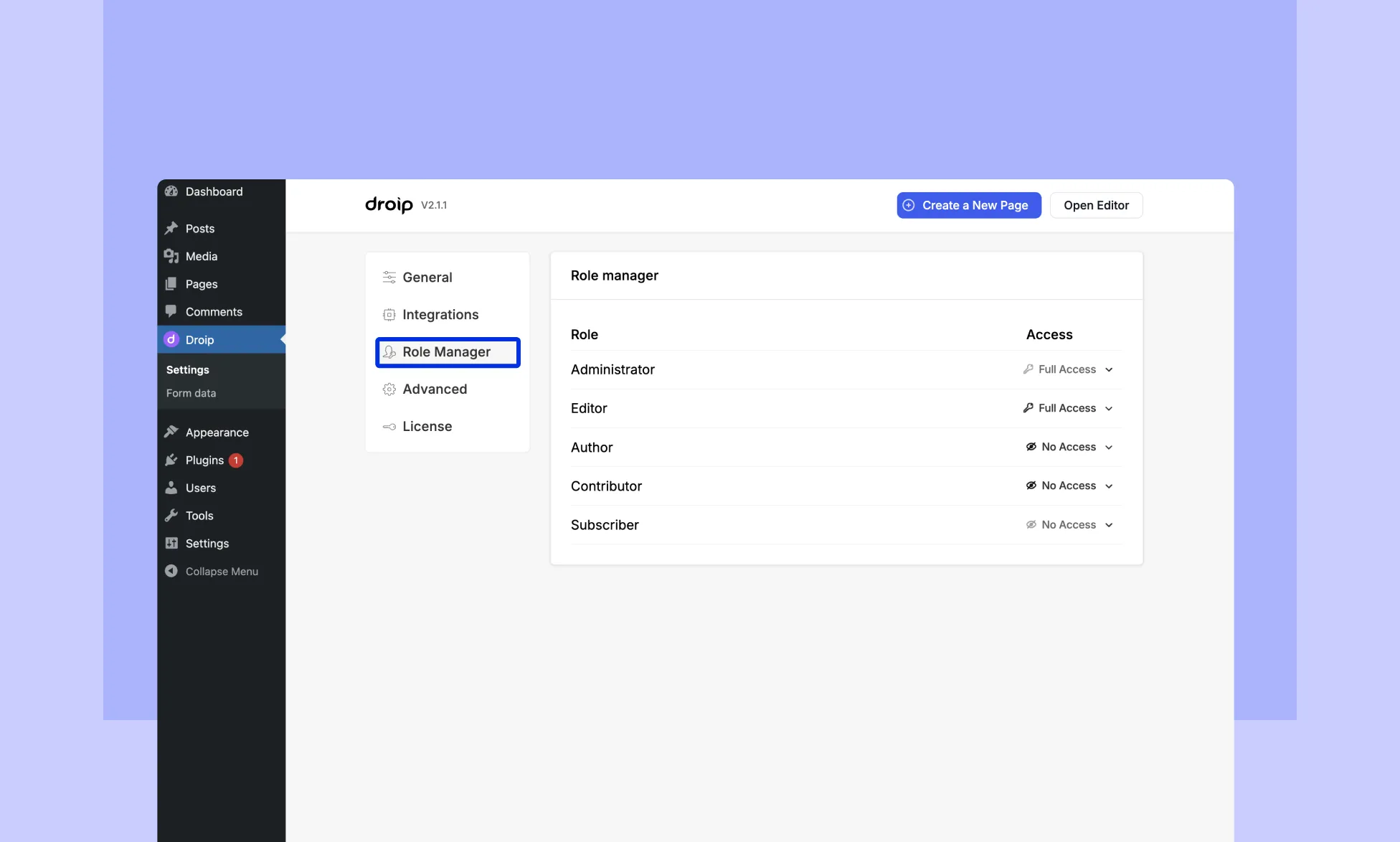Click the Contributor role name

tap(606, 486)
